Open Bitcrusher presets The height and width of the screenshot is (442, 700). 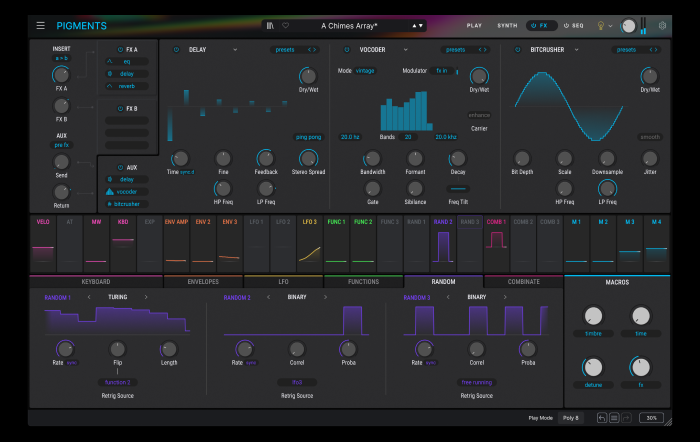click(x=626, y=50)
